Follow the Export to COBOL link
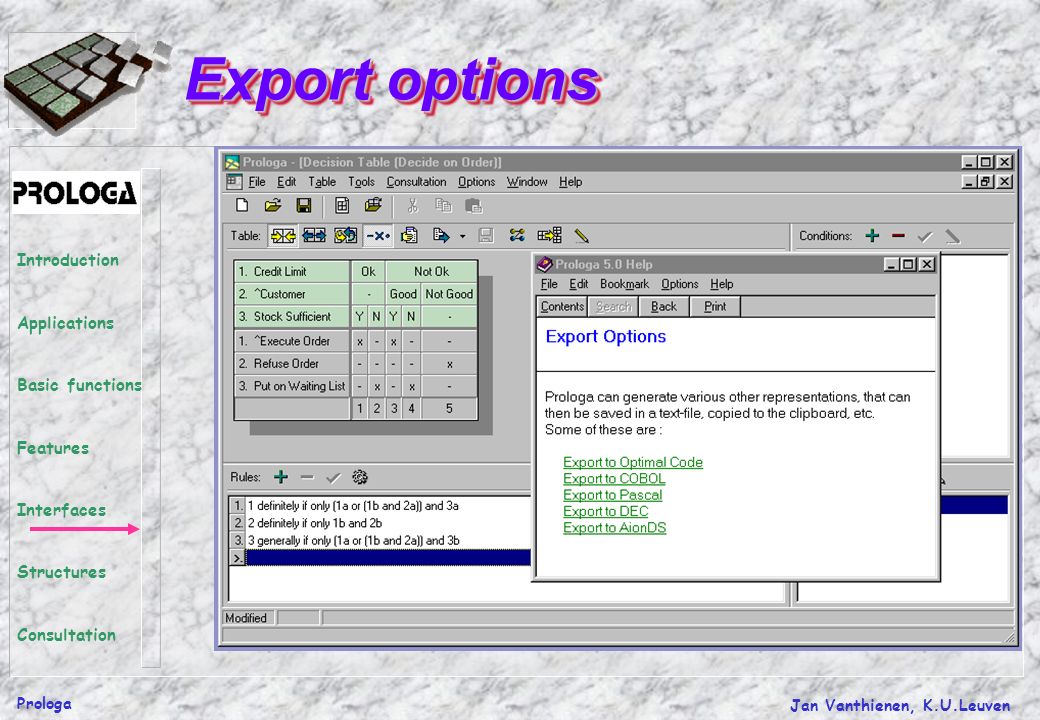 pos(614,479)
